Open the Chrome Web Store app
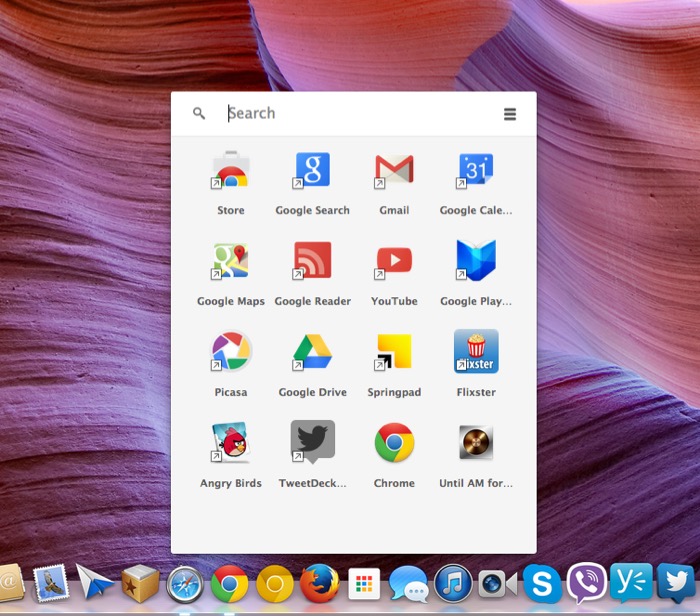Viewport: 700px width, 616px height. [231, 170]
